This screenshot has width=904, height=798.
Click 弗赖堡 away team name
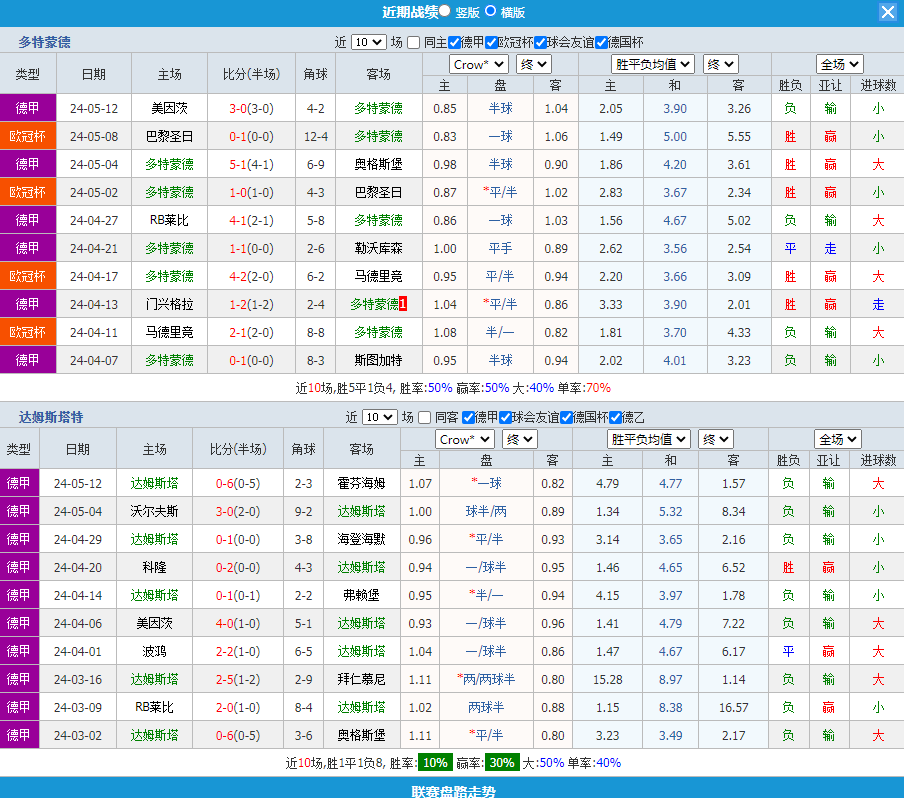point(361,595)
